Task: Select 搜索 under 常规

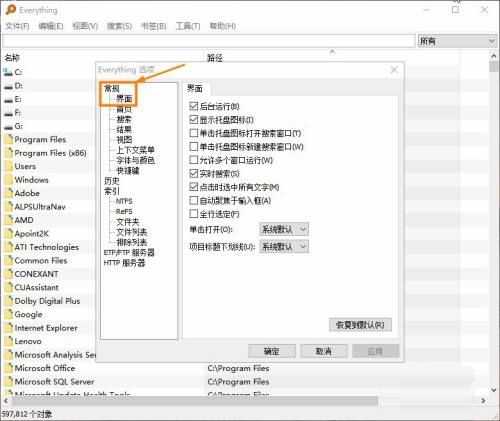Action: coord(124,119)
